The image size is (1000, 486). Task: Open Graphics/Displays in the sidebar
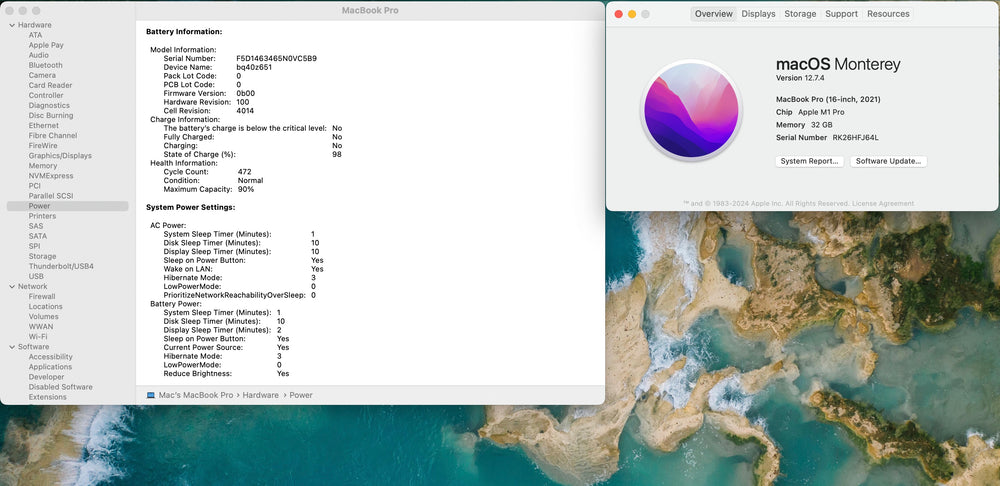[x=60, y=156]
